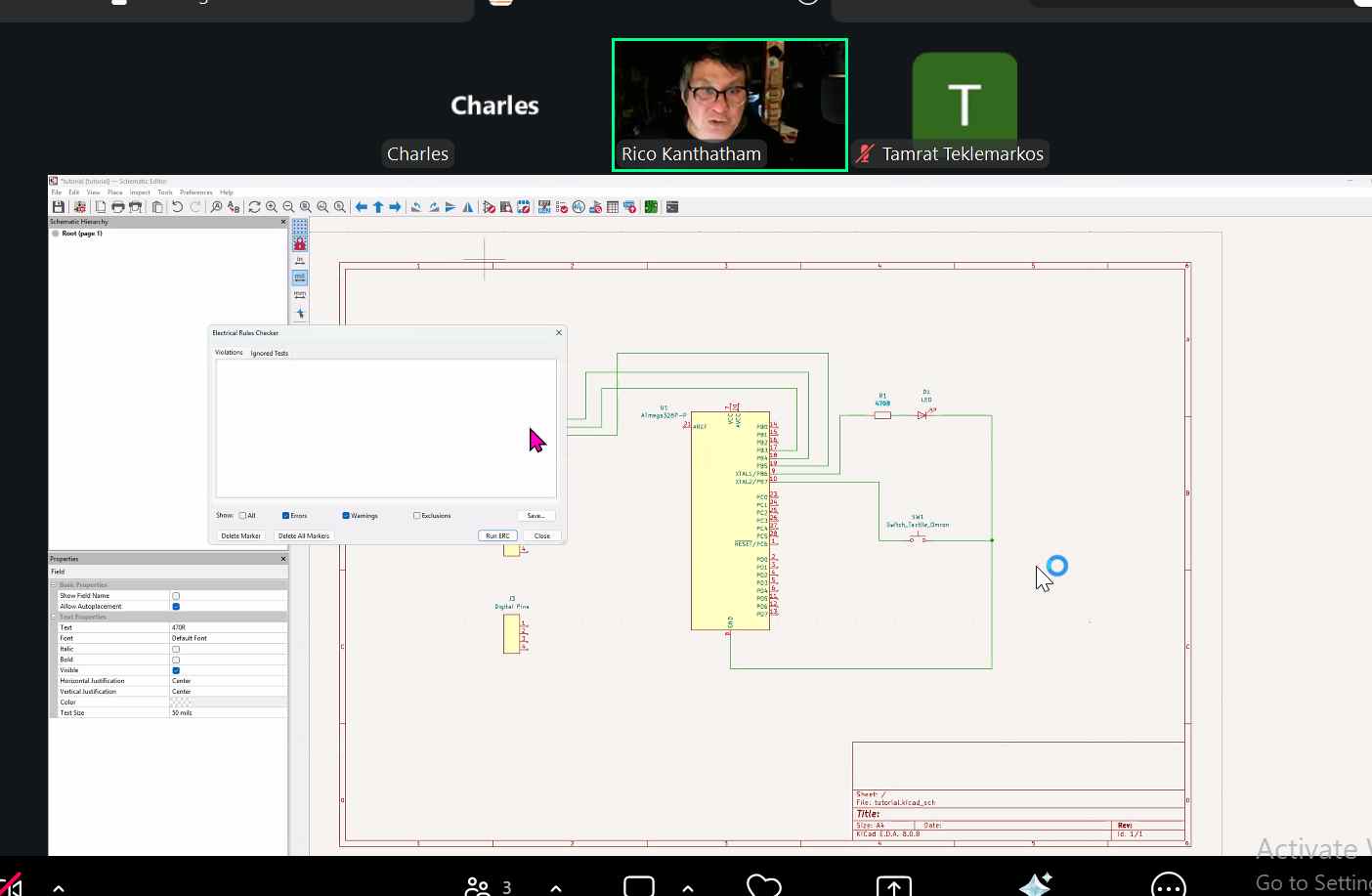Open the File menu
The height and width of the screenshot is (896, 1372).
(57, 192)
